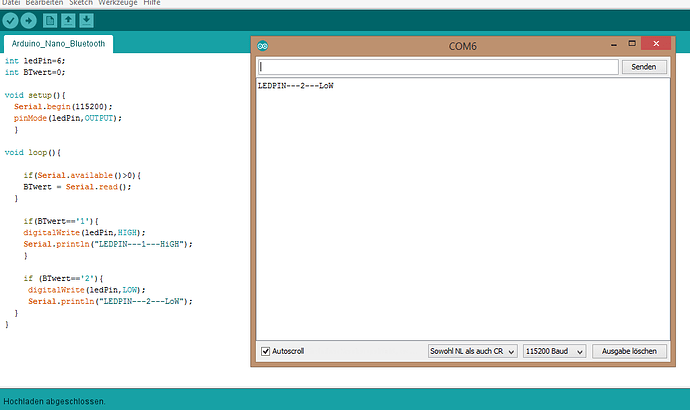Click 'Hochladen abgeschlossen.' status message
The width and height of the screenshot is (690, 410).
coord(55,401)
